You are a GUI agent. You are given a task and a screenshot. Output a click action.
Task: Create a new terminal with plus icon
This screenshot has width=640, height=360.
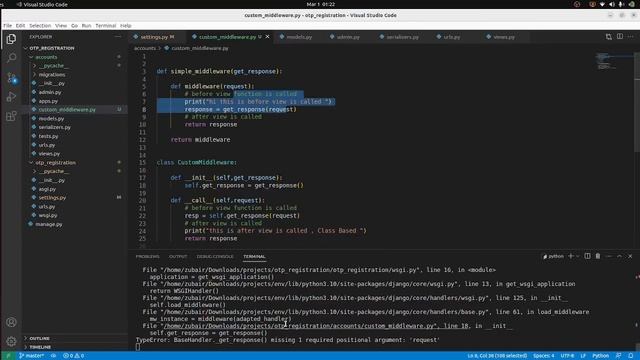[571, 256]
